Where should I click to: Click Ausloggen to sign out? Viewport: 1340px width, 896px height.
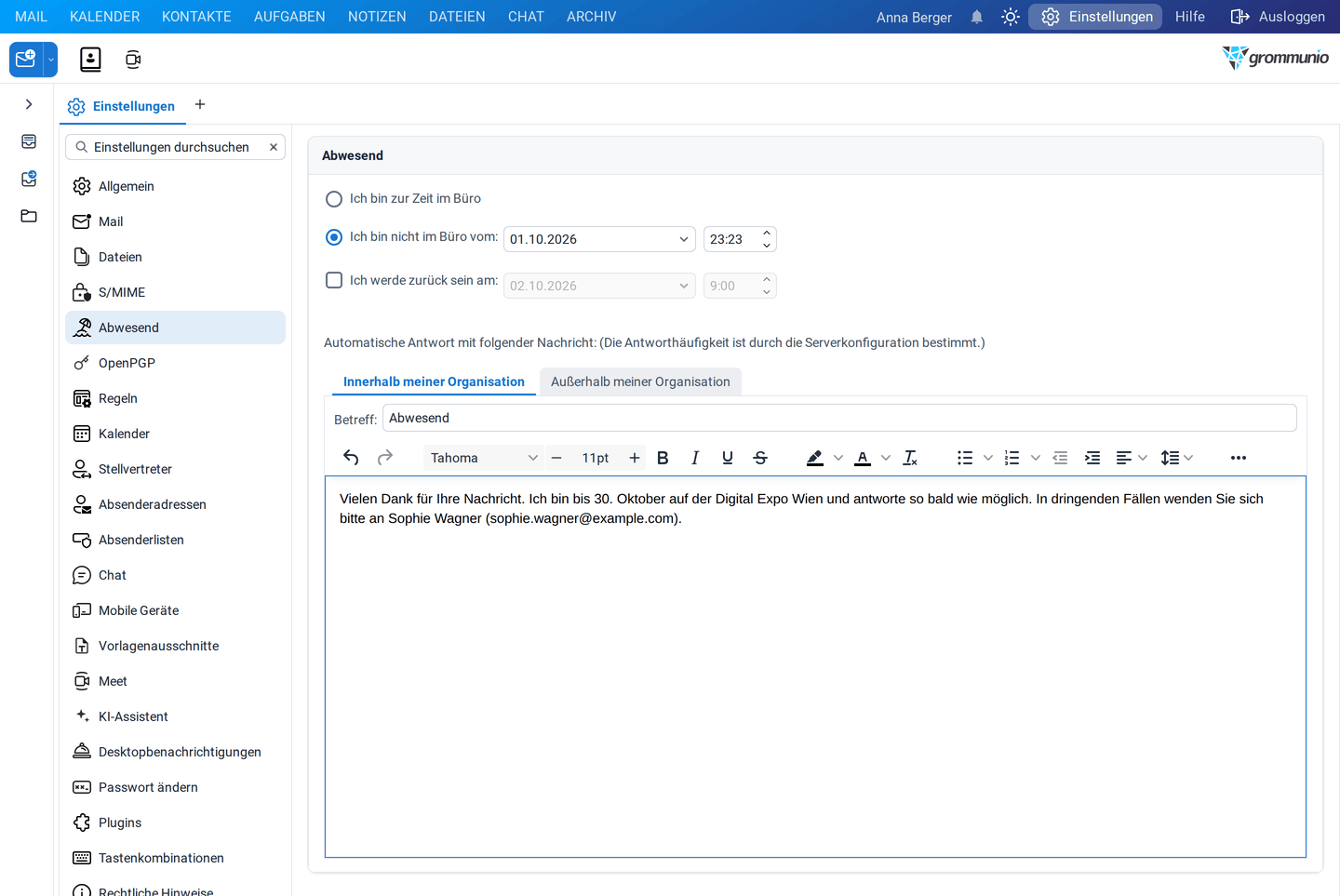tap(1278, 17)
